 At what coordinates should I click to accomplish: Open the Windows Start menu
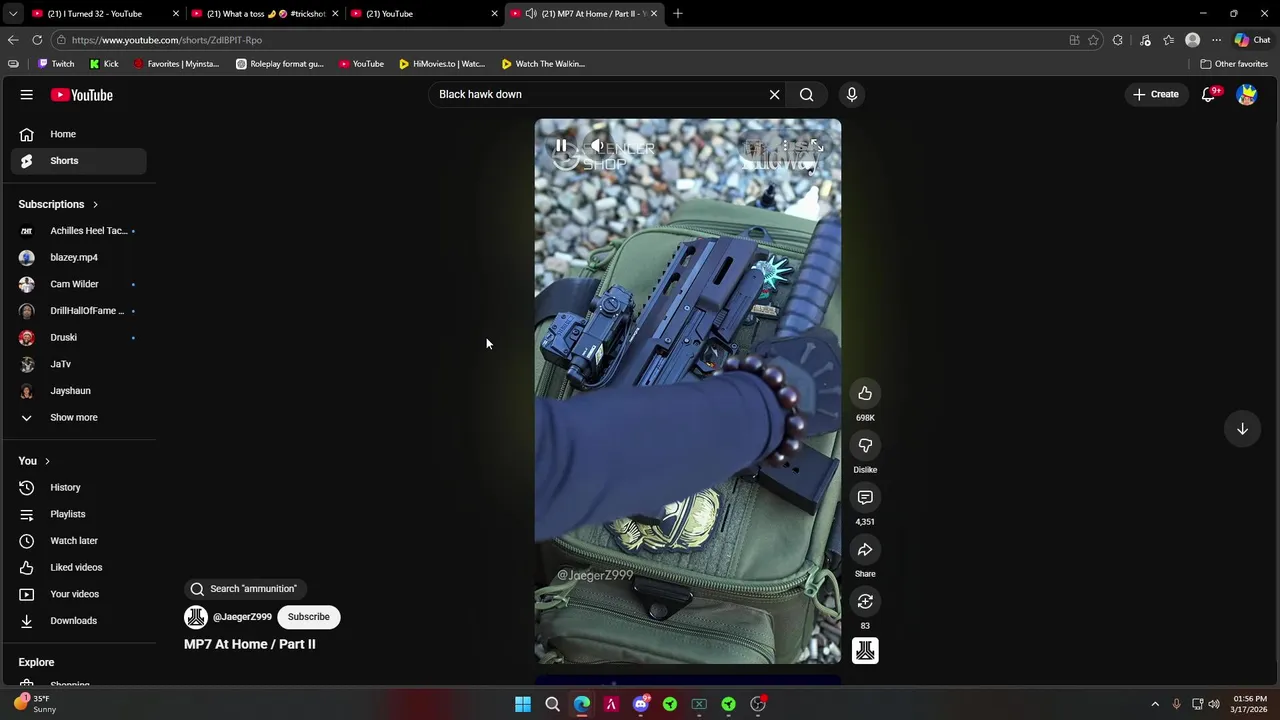[522, 704]
